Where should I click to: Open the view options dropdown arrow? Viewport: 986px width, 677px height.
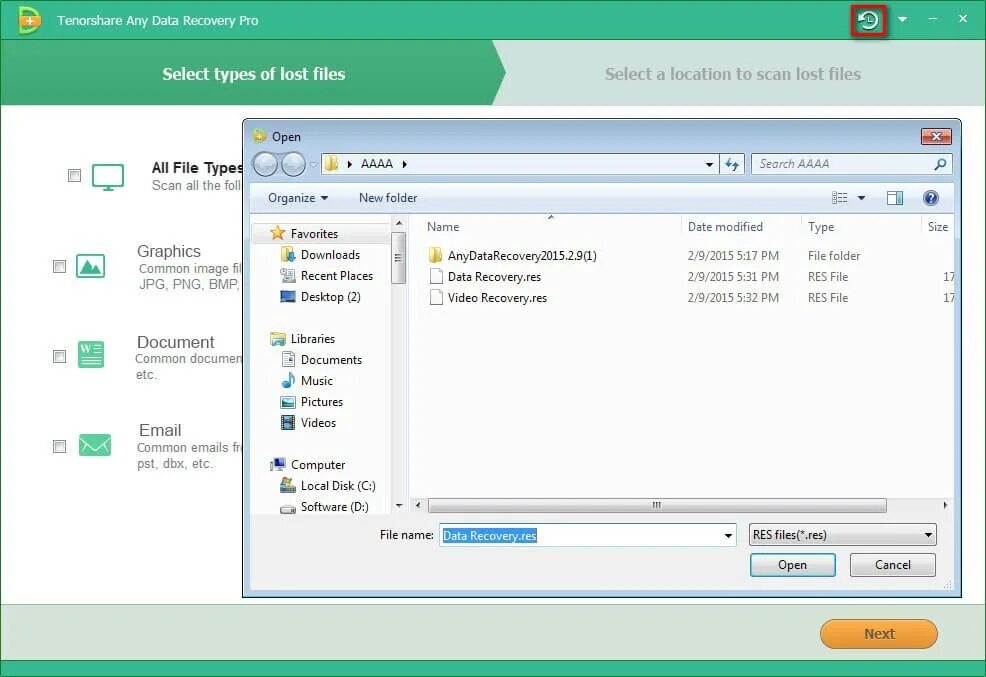point(861,198)
